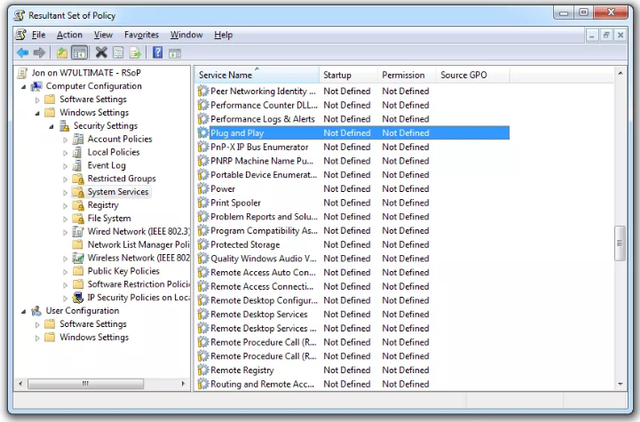This screenshot has width=640, height=422.
Task: Click the tree pane scroll right arrow
Action: point(183,383)
